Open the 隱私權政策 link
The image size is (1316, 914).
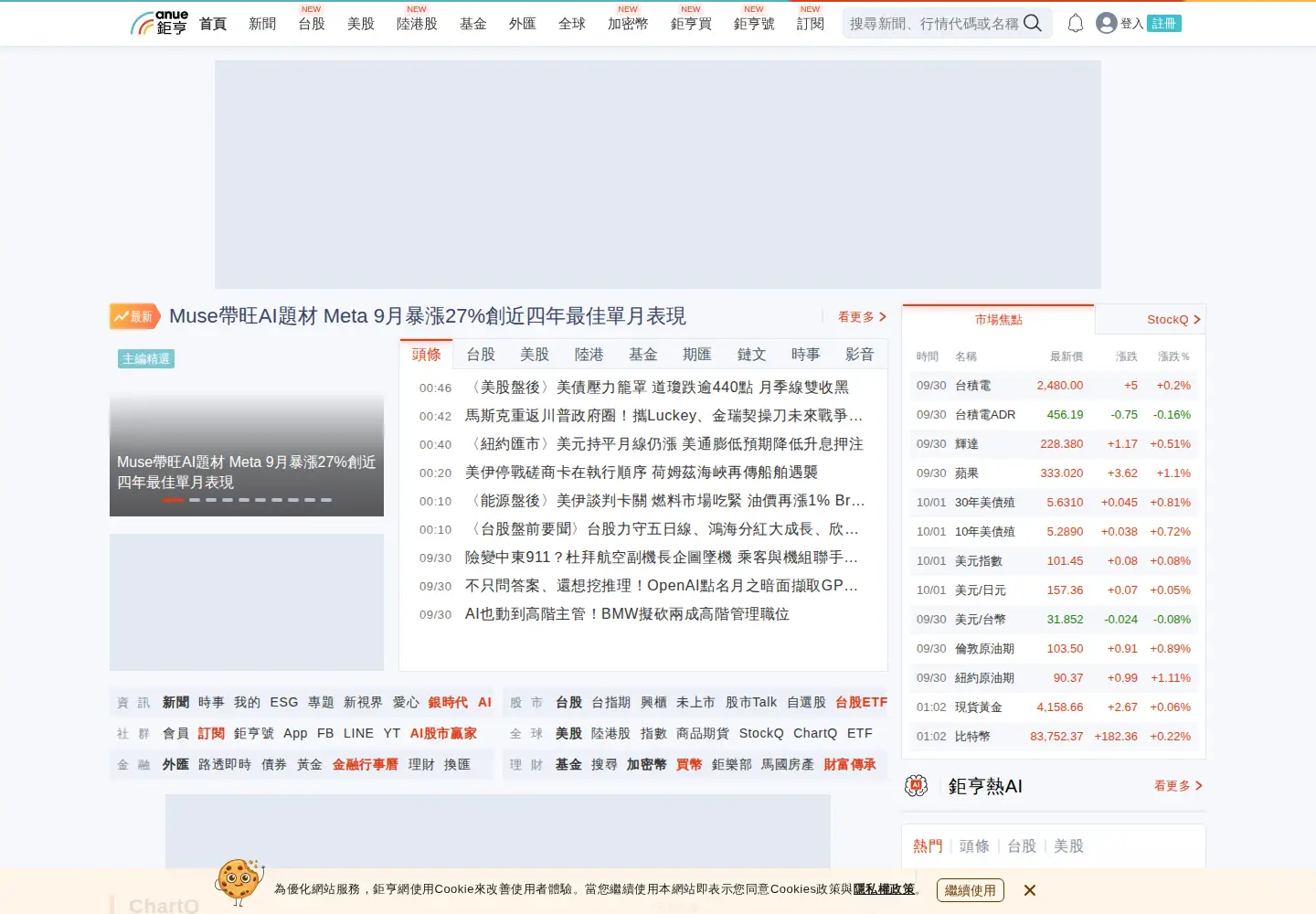pyautogui.click(x=884, y=889)
